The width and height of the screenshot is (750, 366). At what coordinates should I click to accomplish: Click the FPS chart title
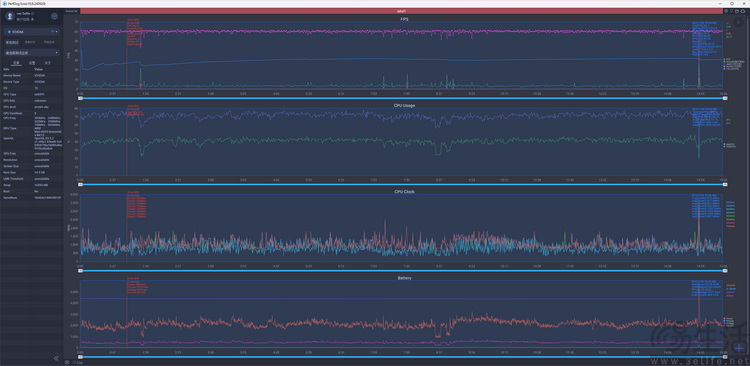pyautogui.click(x=405, y=19)
